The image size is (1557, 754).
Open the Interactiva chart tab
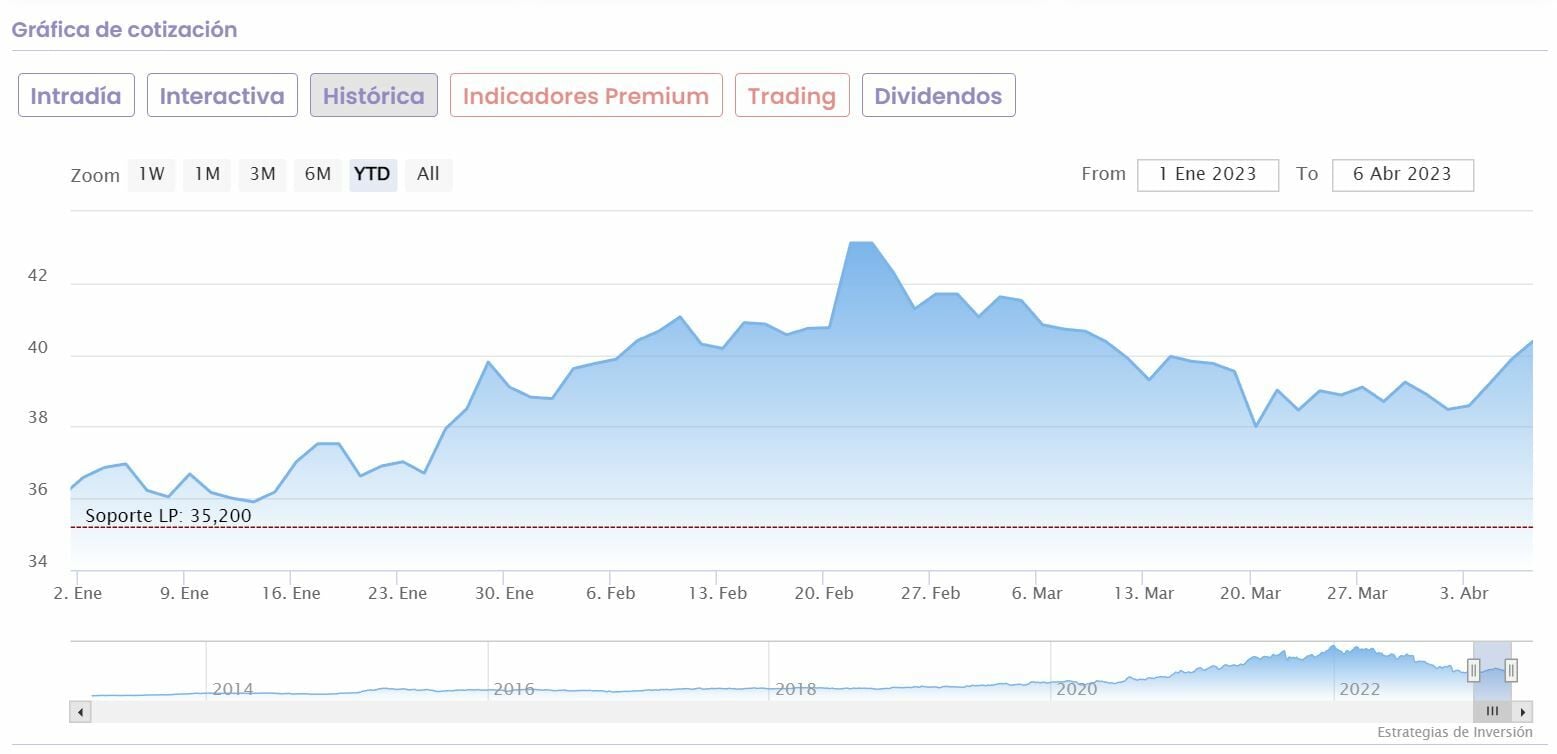pos(222,96)
